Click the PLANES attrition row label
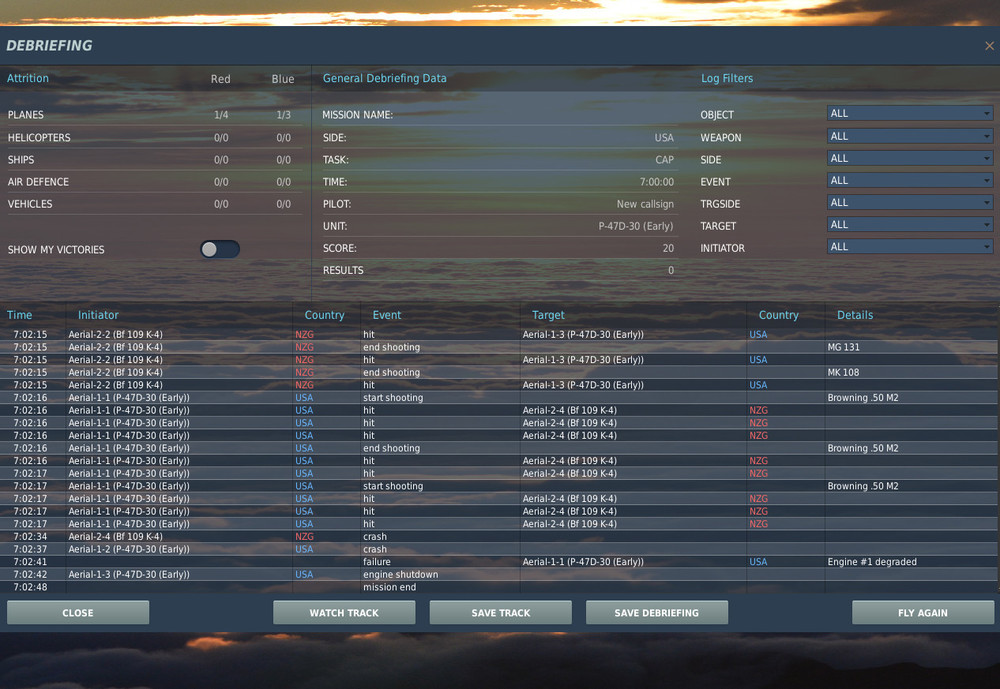 point(26,115)
